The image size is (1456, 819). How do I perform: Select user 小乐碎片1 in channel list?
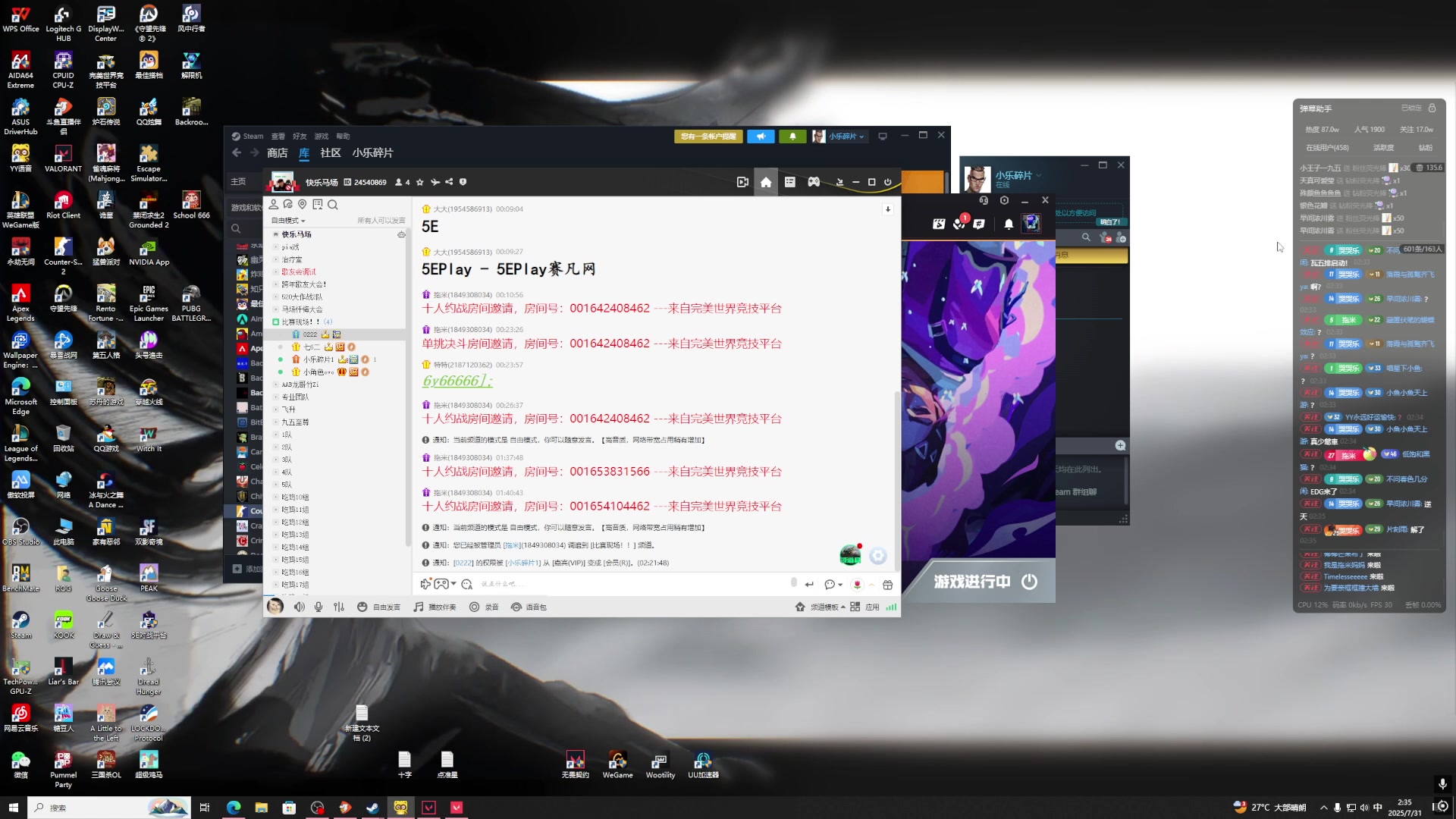point(318,359)
